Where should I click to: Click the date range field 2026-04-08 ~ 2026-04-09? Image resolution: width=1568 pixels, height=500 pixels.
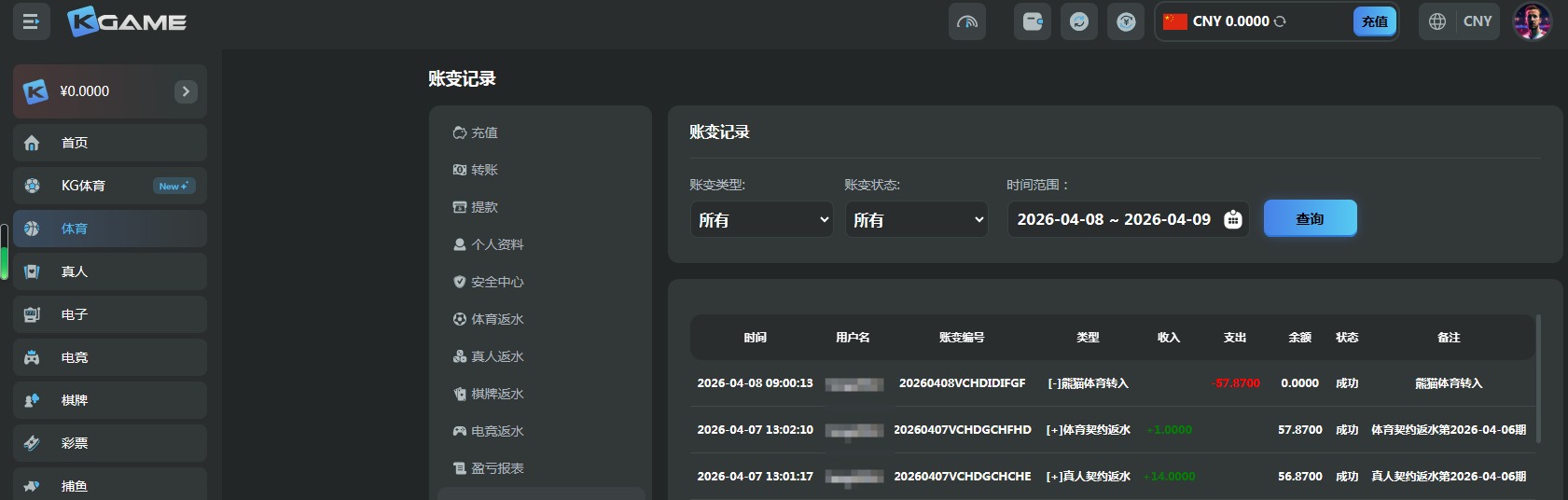[x=1129, y=219]
